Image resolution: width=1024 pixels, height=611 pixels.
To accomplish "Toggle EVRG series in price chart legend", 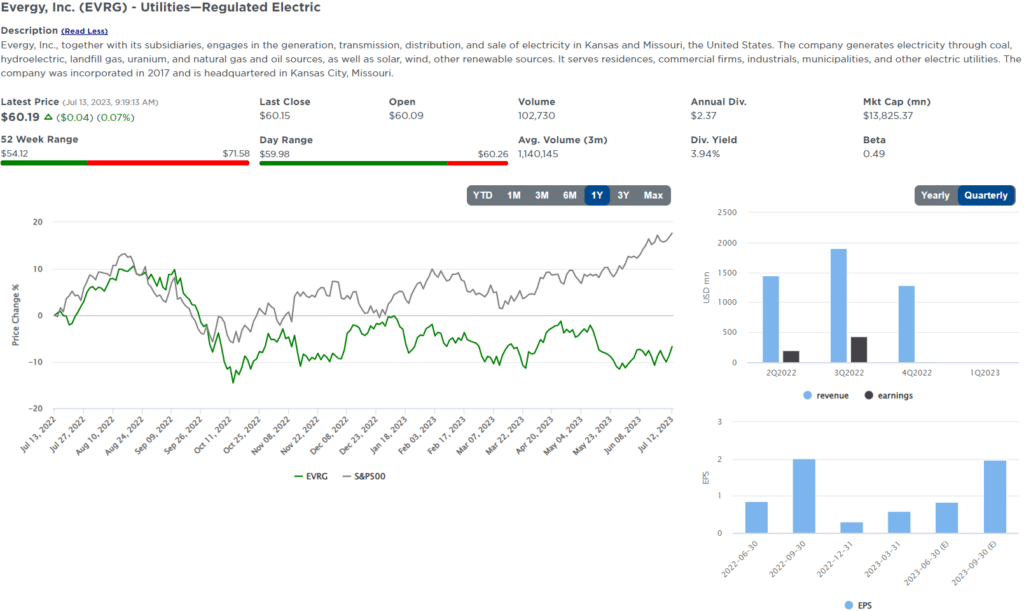I will (x=311, y=477).
